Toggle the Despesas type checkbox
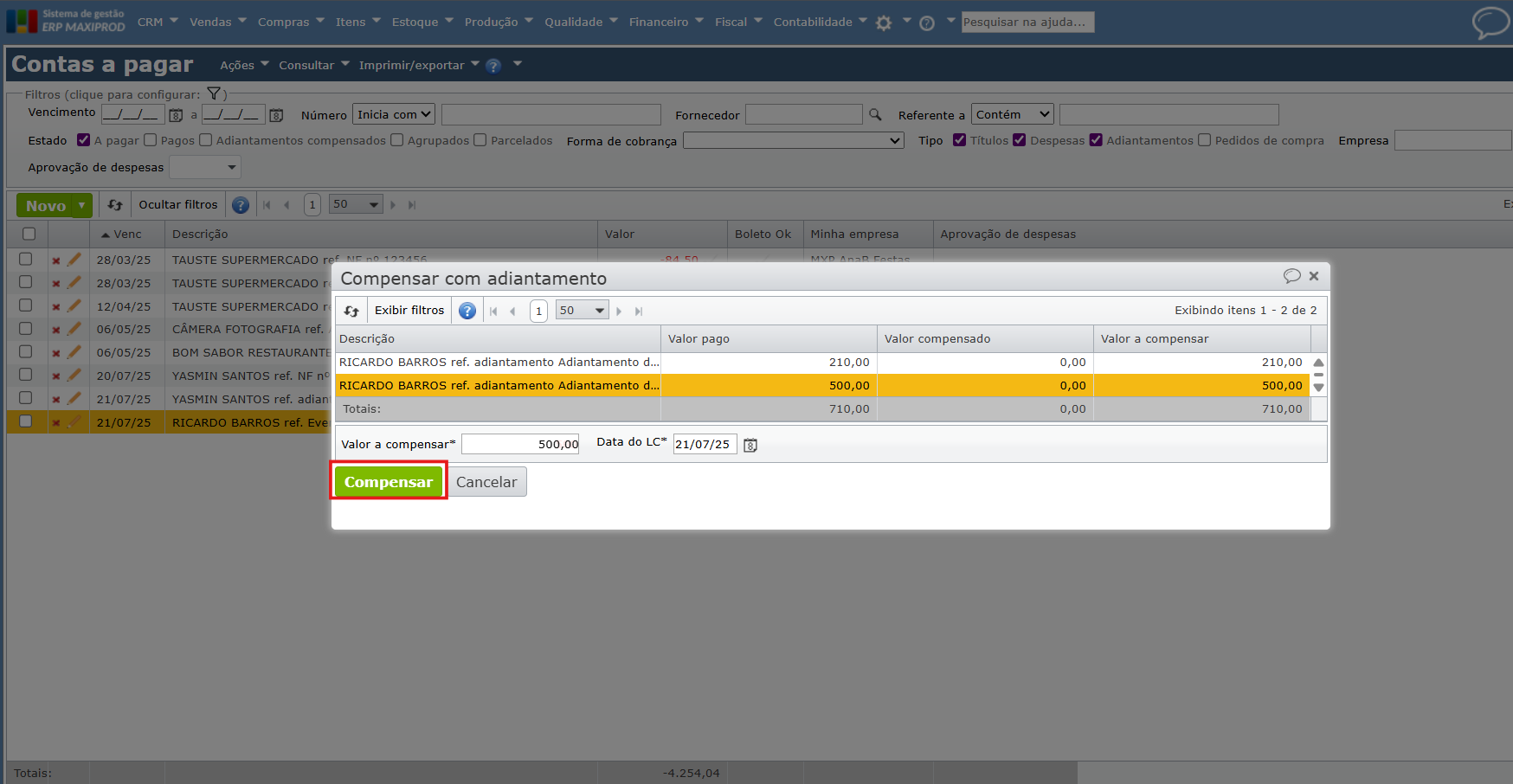Image resolution: width=1513 pixels, height=784 pixels. tap(1020, 140)
